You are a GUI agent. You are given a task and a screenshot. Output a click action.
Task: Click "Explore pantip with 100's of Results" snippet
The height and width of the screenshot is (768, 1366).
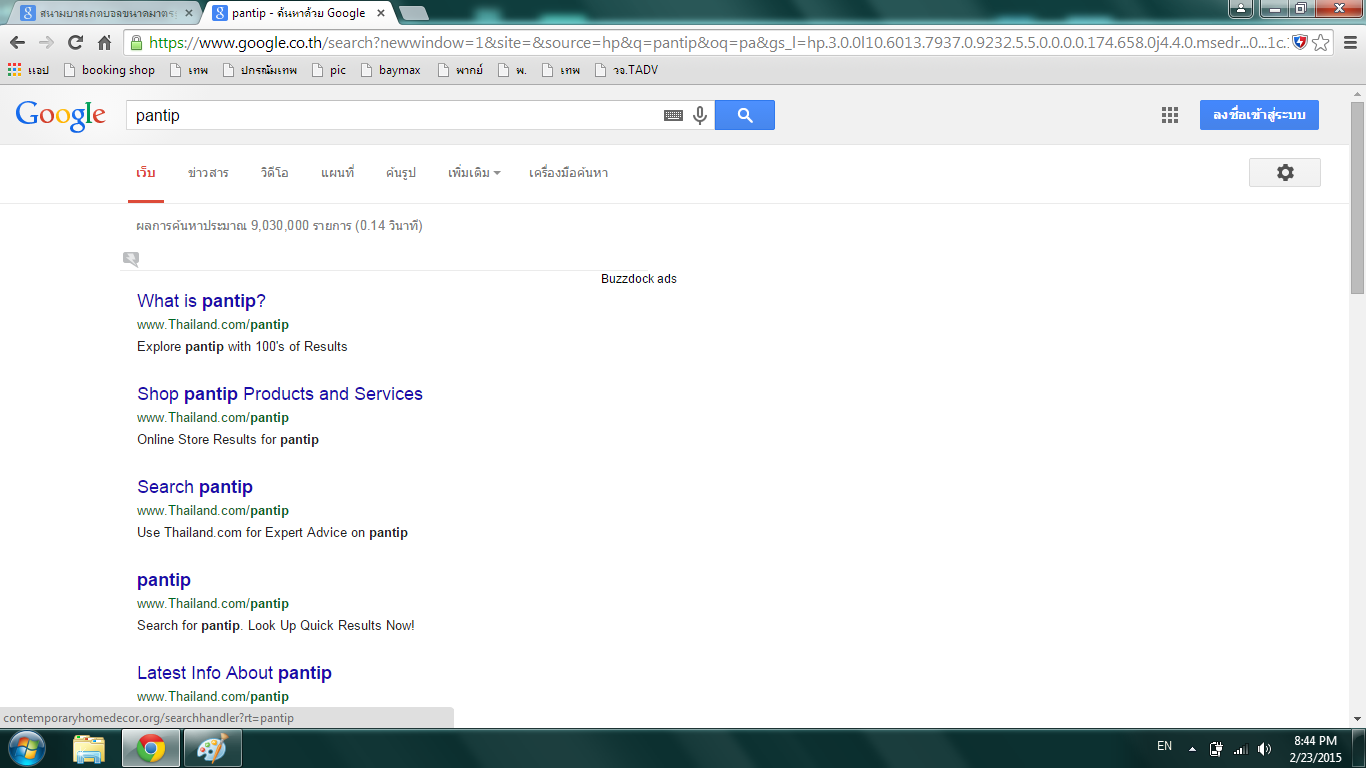pyautogui.click(x=242, y=347)
